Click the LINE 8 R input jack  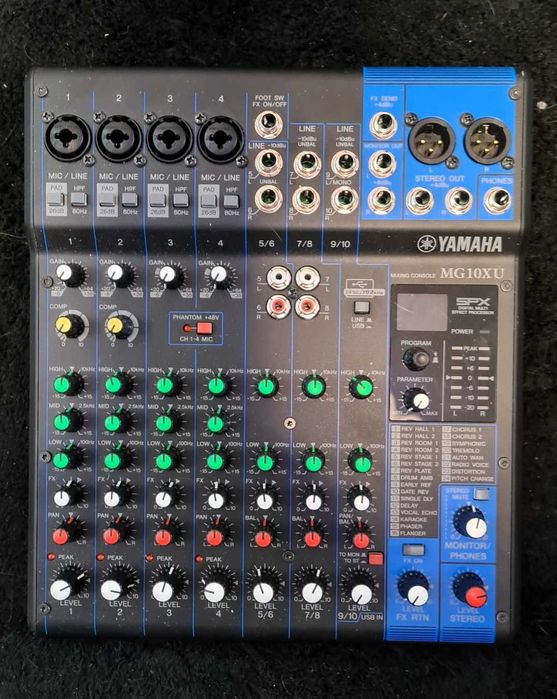pos(306,200)
